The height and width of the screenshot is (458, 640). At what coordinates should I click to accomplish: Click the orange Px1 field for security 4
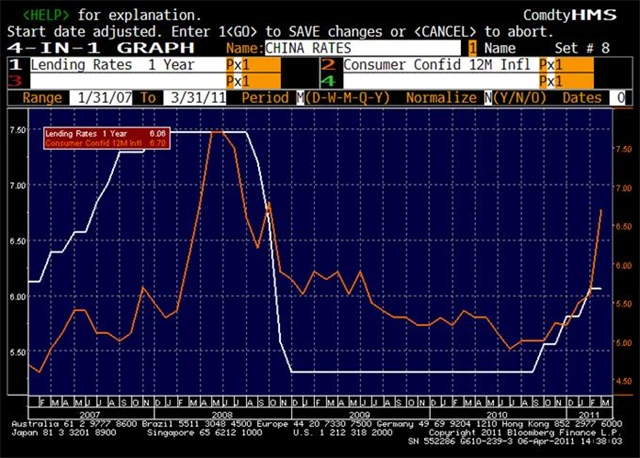(x=567, y=81)
